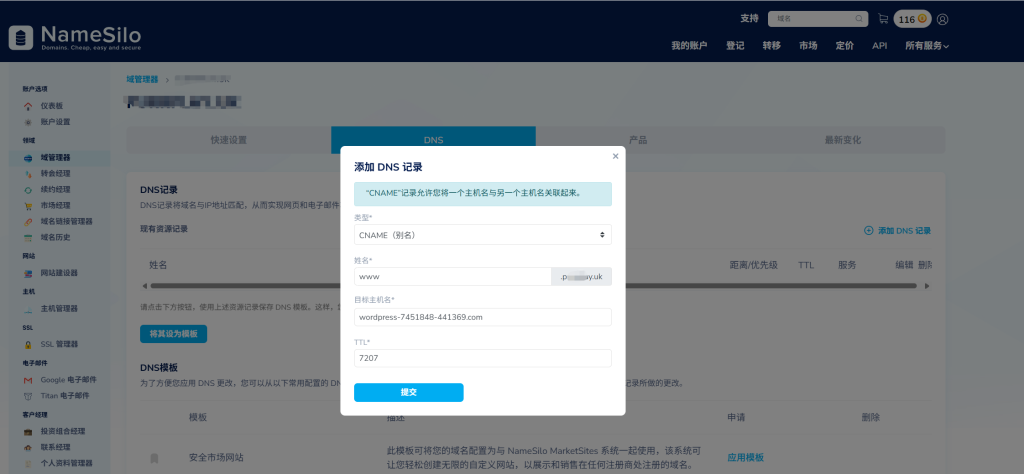Image resolution: width=1024 pixels, height=474 pixels.
Task: Click the NameSilo logo
Action: (x=74, y=37)
